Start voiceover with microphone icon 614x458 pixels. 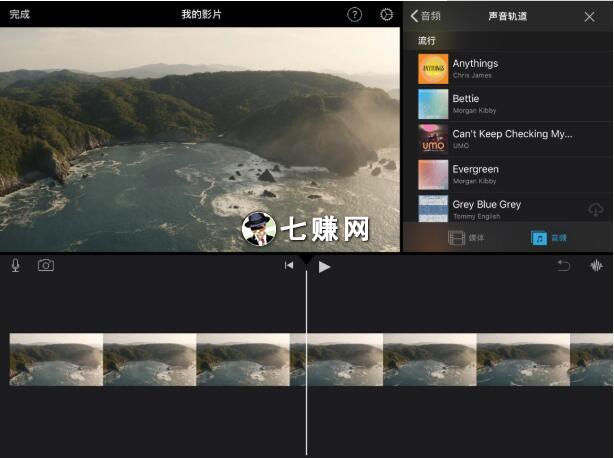point(15,265)
